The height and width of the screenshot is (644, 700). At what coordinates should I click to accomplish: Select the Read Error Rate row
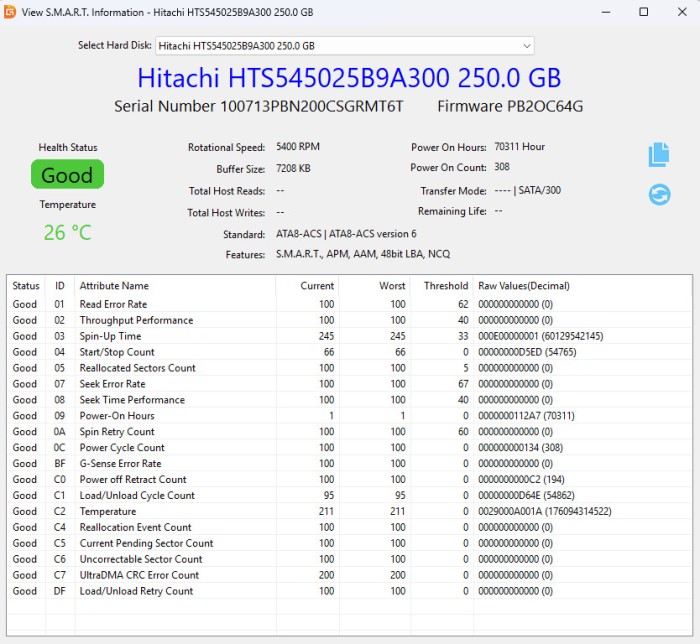tap(350, 304)
